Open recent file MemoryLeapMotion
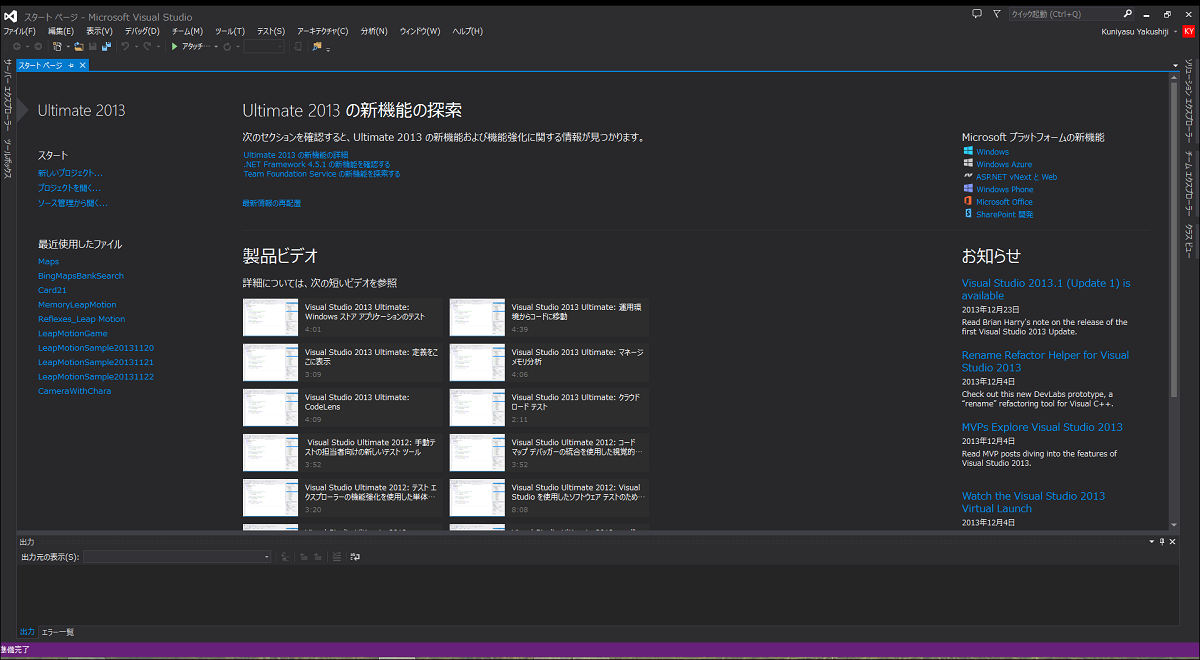Image resolution: width=1200 pixels, height=660 pixels. point(77,305)
